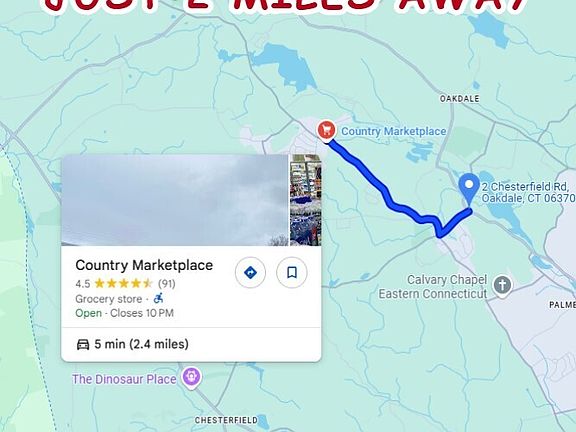The width and height of the screenshot is (576, 432).
Task: Open The Dinosaur Place purple marker
Action: coord(191,378)
